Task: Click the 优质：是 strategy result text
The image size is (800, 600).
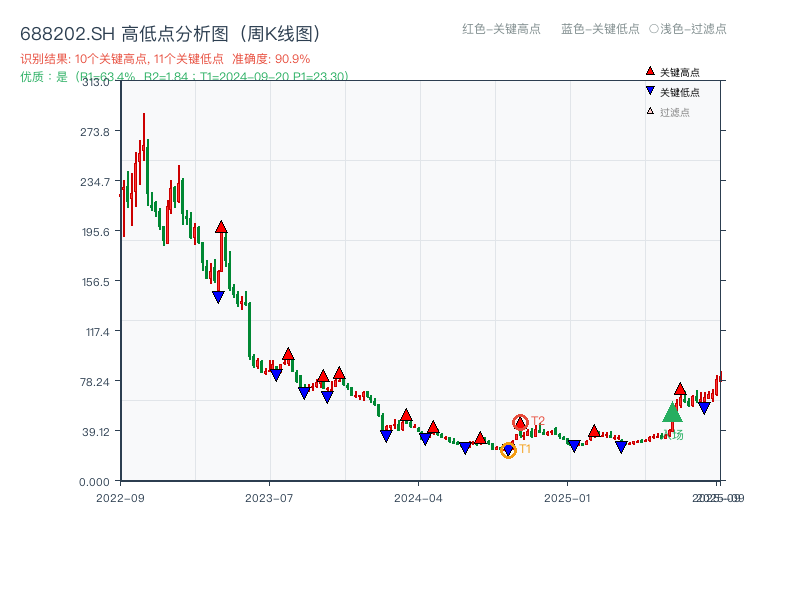Action: coord(45,78)
